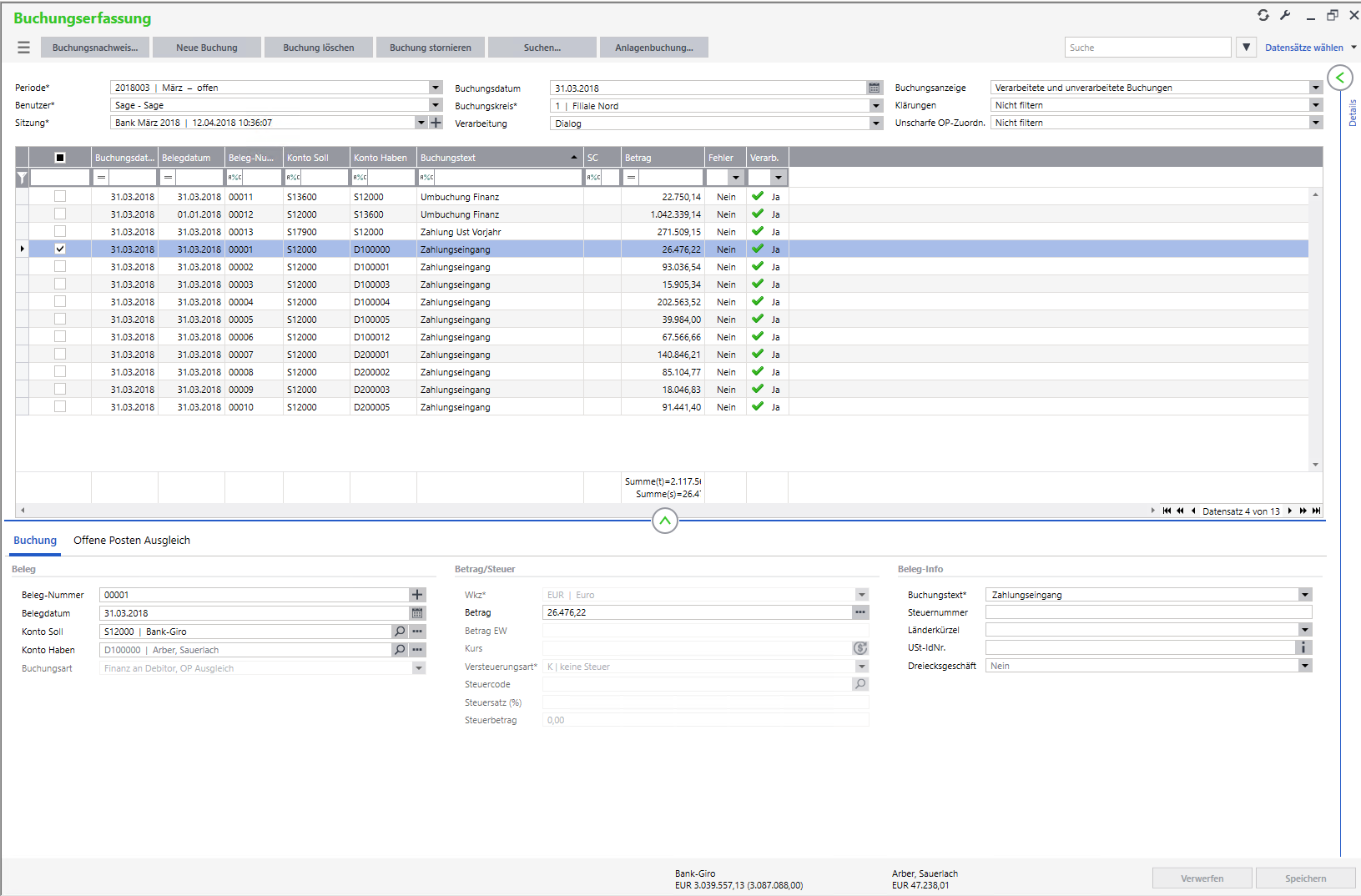Click into the Suche search field

pyautogui.click(x=1147, y=48)
